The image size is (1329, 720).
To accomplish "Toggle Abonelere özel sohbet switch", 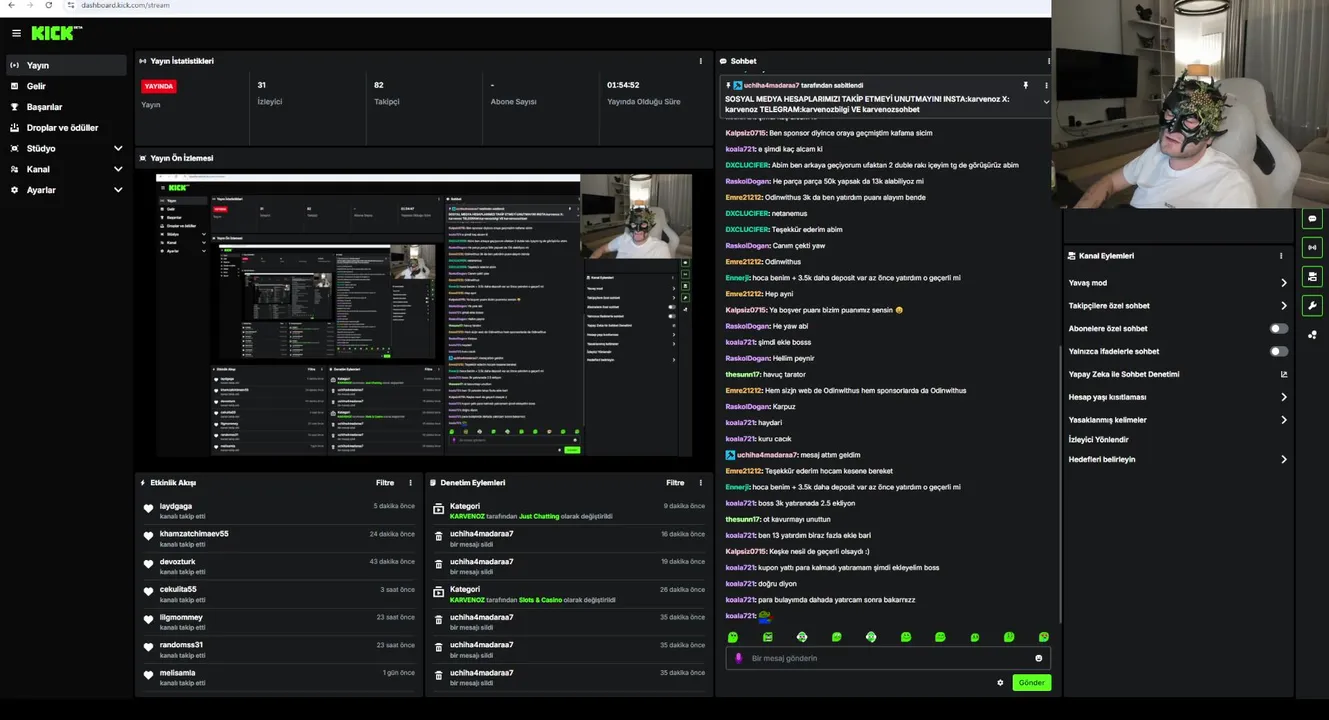I will click(x=1279, y=328).
